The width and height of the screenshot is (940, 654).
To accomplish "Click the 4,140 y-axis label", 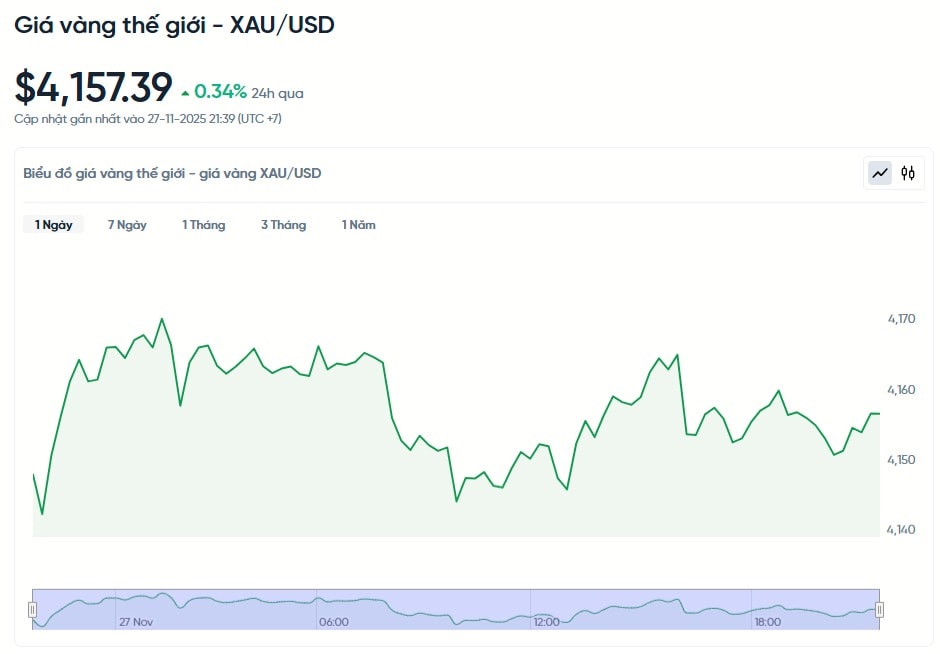I will [901, 529].
